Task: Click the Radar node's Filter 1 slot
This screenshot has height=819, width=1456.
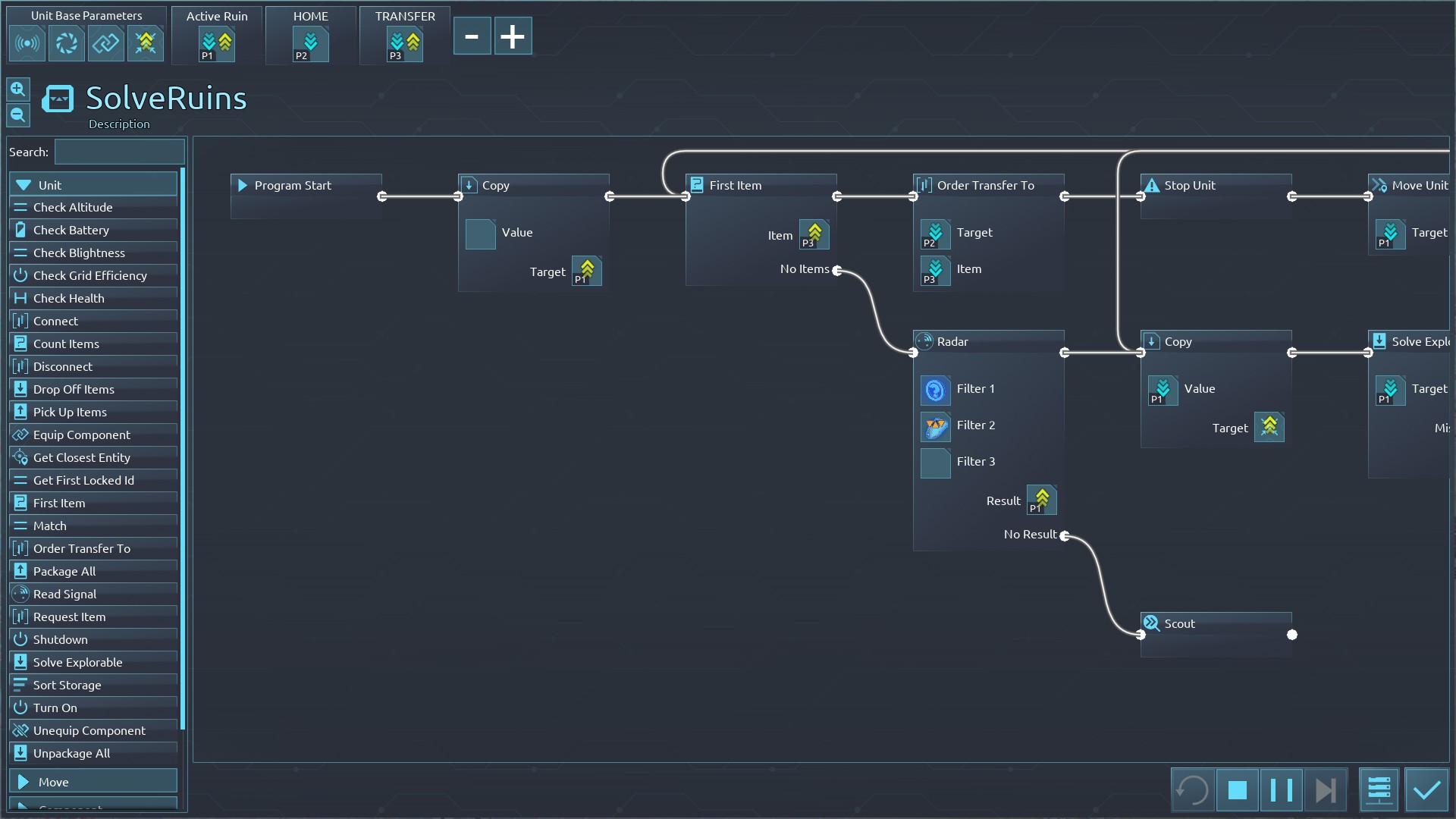Action: click(x=935, y=390)
